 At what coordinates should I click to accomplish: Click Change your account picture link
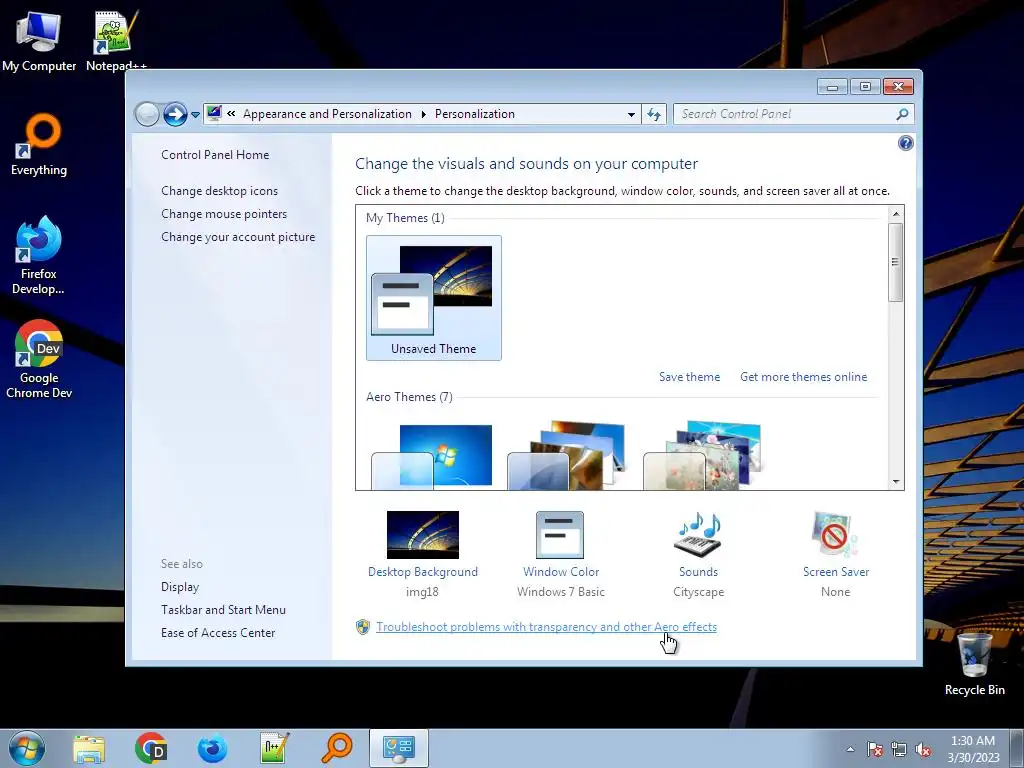click(x=238, y=237)
